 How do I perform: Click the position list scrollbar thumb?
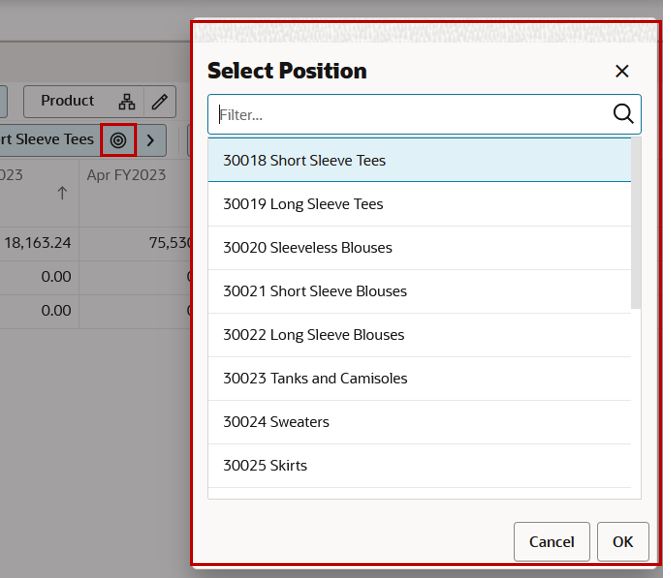(635, 223)
